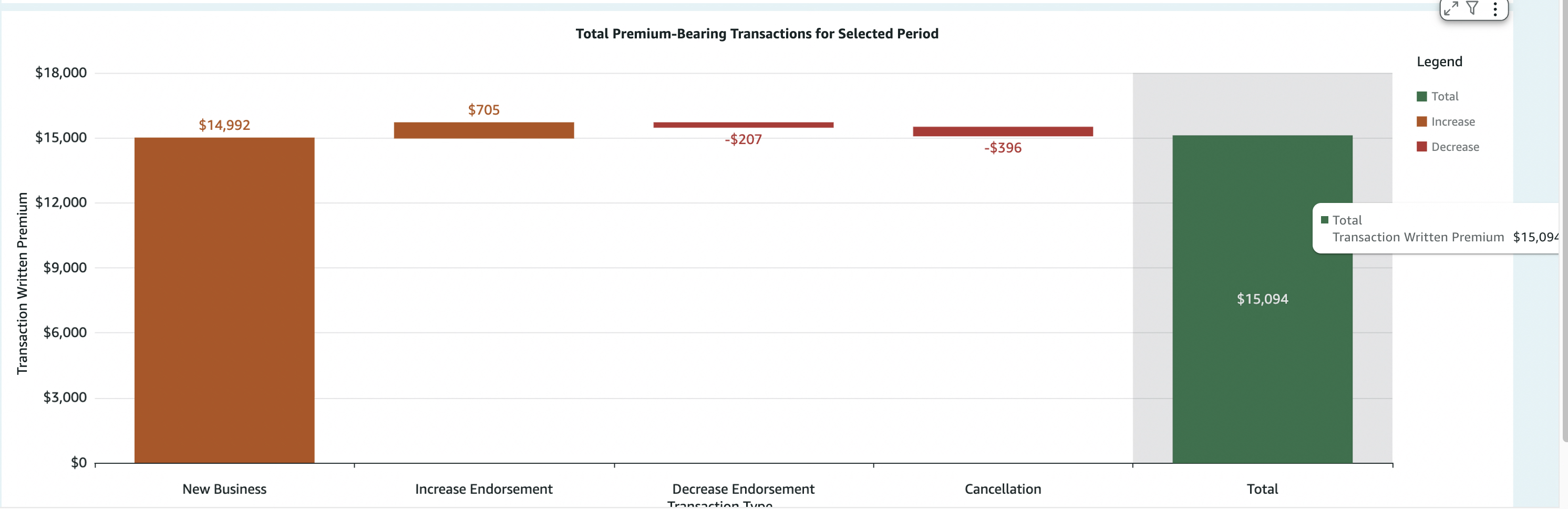Click the chart title text
The height and width of the screenshot is (509, 1568).
(757, 34)
